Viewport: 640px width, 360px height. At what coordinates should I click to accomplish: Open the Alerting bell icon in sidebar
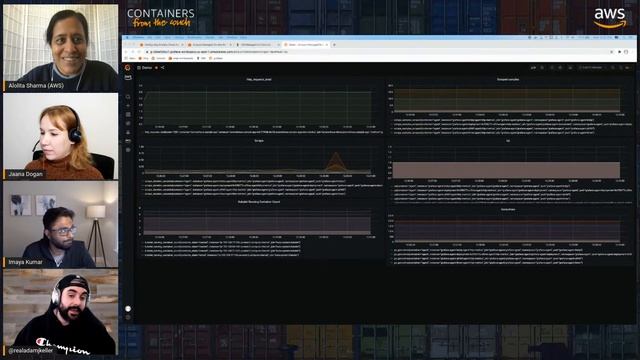[128, 132]
